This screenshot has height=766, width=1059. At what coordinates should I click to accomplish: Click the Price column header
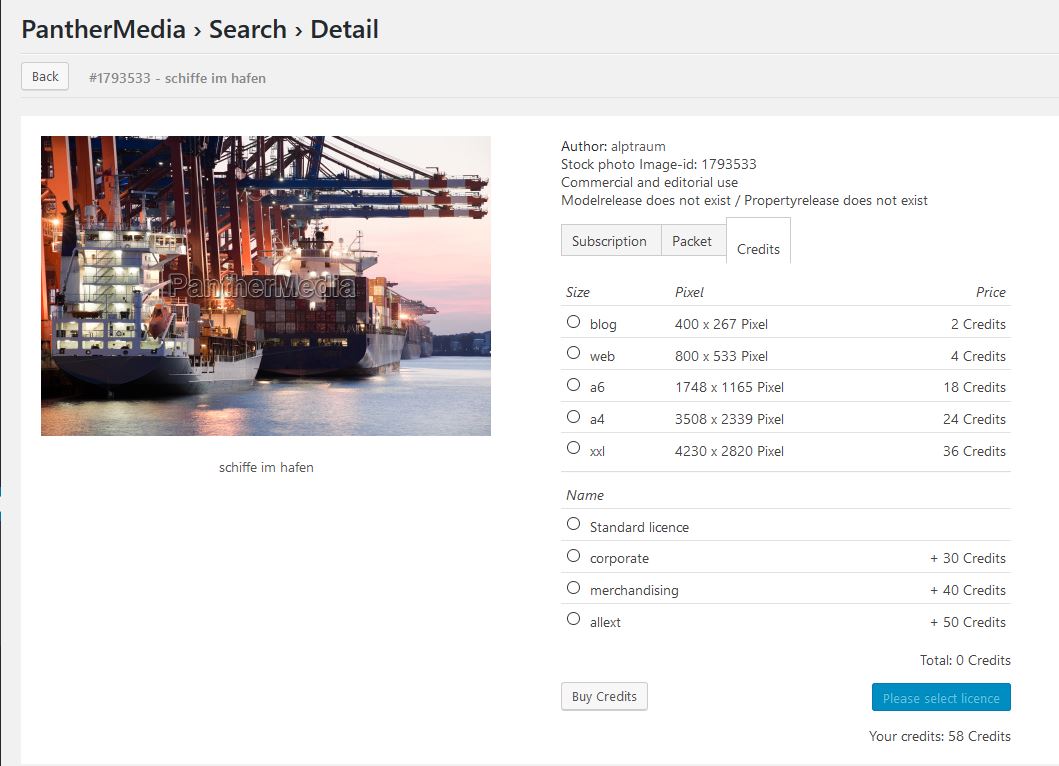point(991,292)
